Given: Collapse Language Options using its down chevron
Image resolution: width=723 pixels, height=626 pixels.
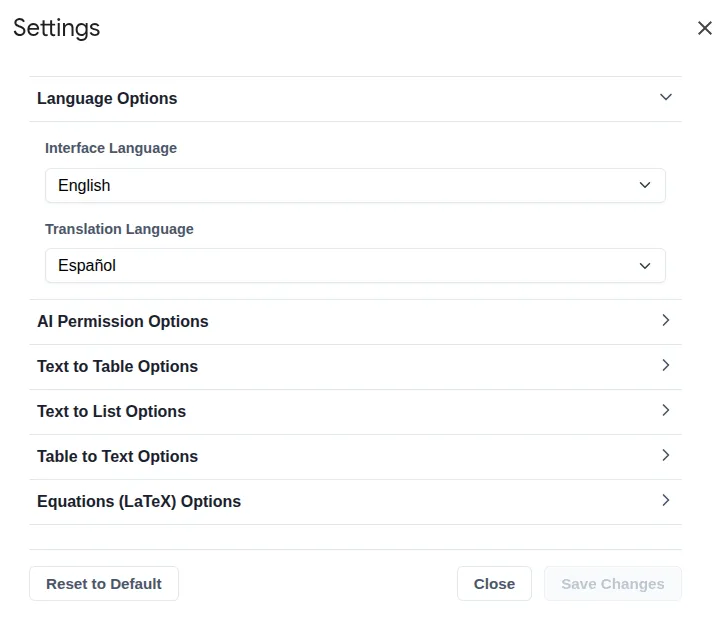Looking at the screenshot, I should [x=665, y=97].
